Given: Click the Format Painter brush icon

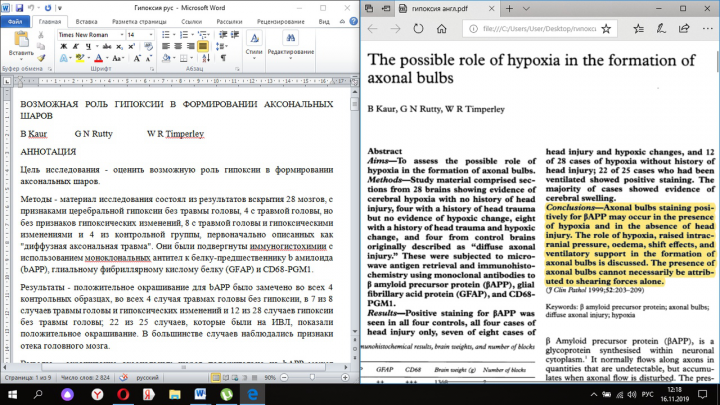Looking at the screenshot, I should 41,58.
